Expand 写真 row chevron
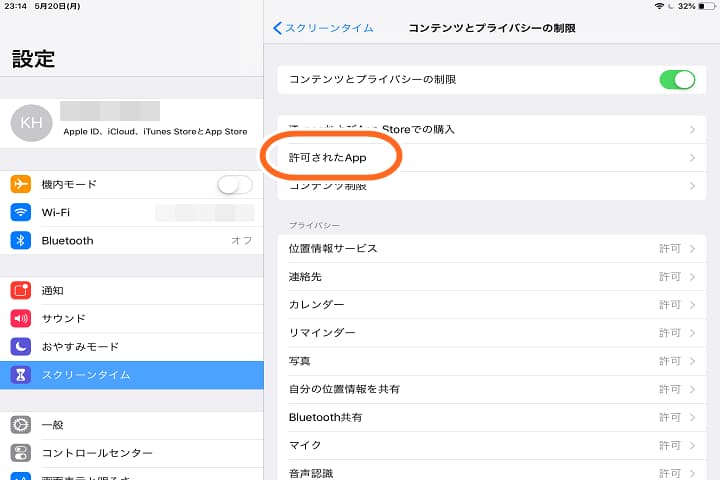This screenshot has width=720, height=480. [692, 361]
